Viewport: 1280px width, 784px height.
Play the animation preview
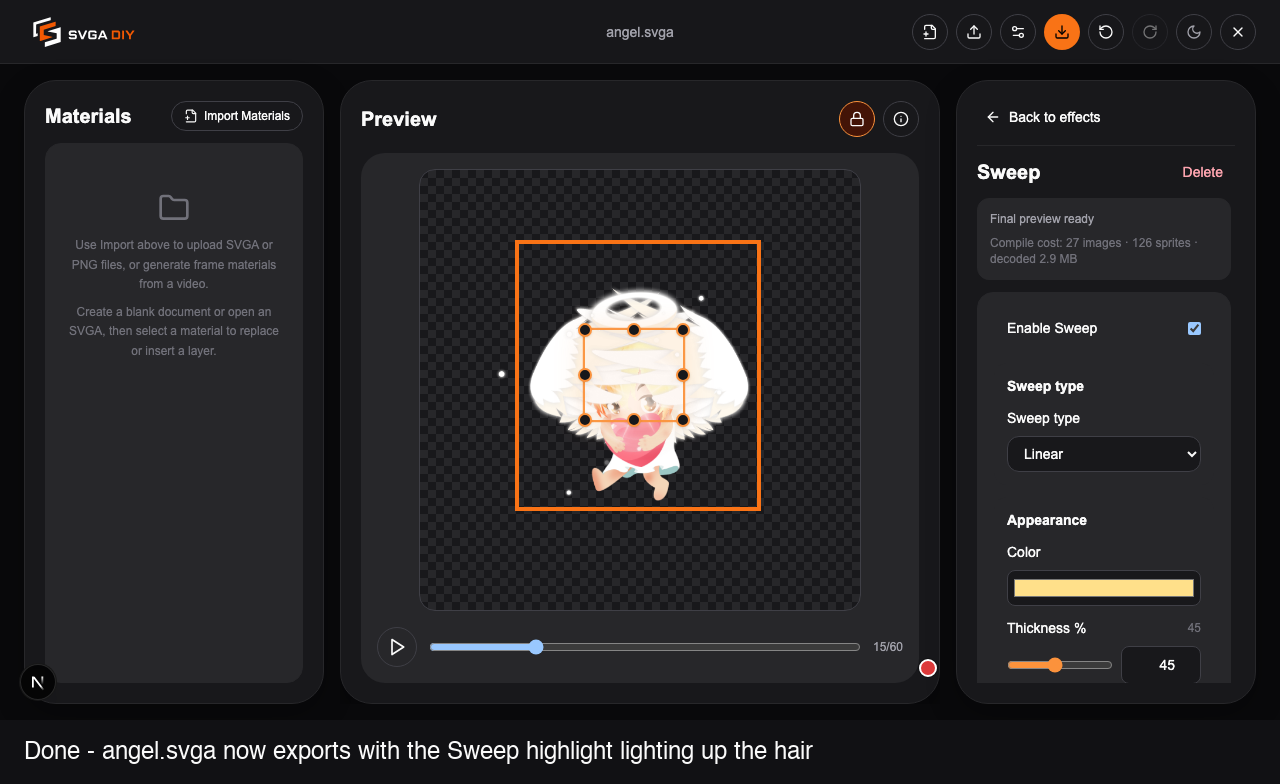(x=397, y=647)
